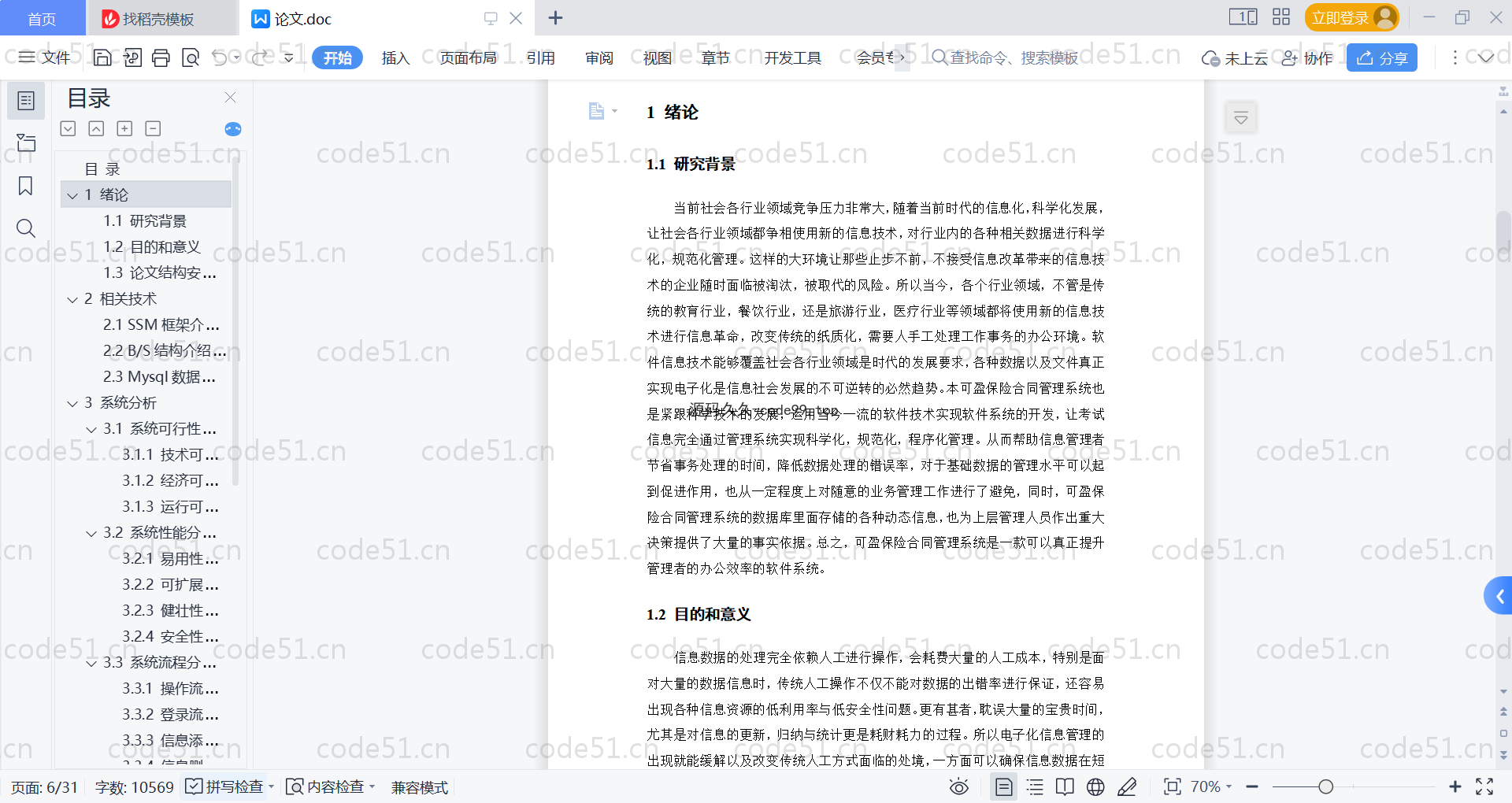Open the 引用 ribbon tab
This screenshot has height=803, width=1512.
click(x=541, y=57)
